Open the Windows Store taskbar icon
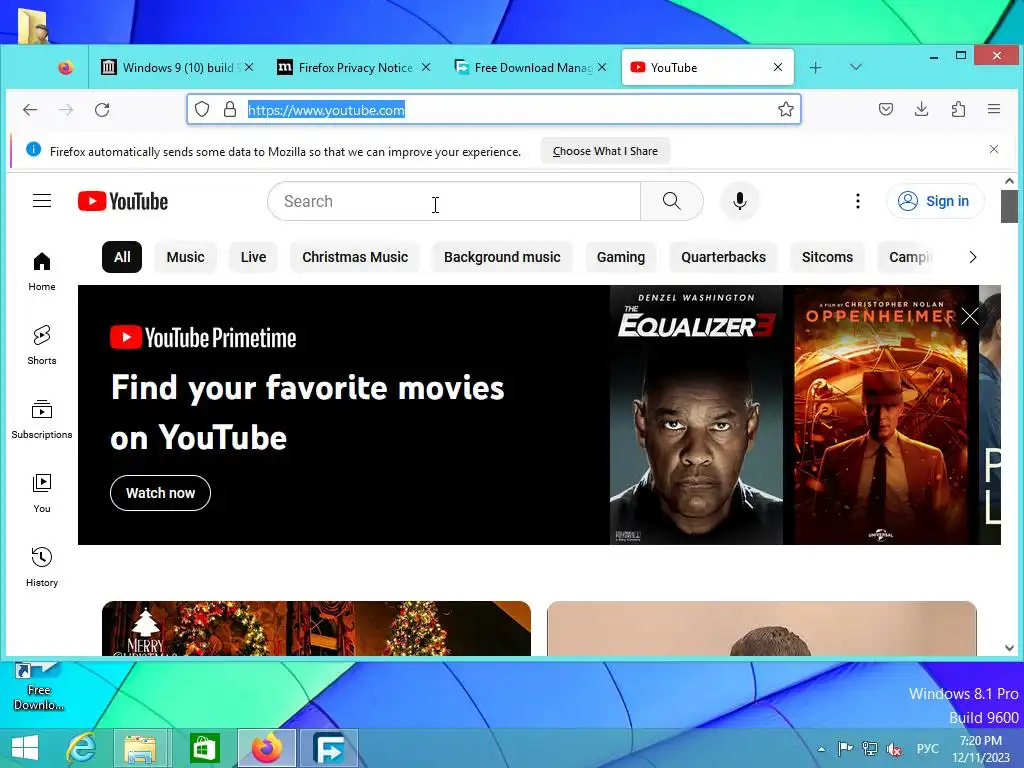The width and height of the screenshot is (1024, 768). coord(204,748)
